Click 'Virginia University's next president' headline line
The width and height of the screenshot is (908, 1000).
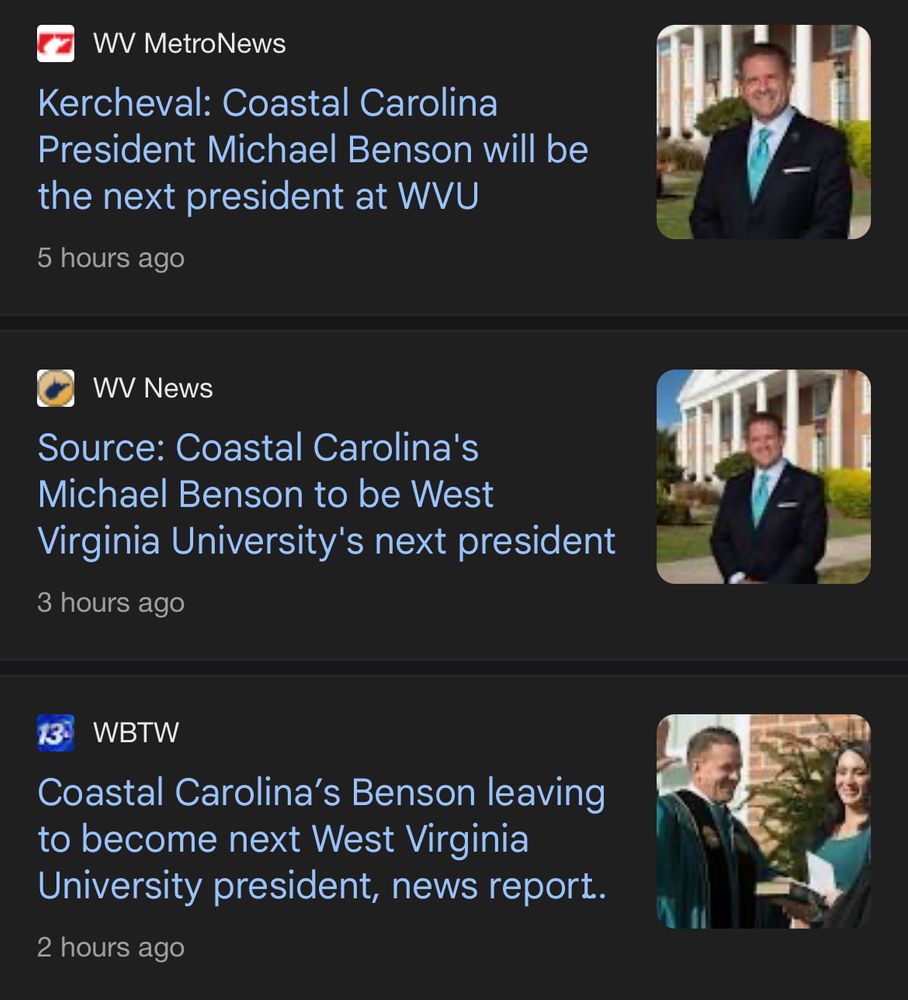326,541
